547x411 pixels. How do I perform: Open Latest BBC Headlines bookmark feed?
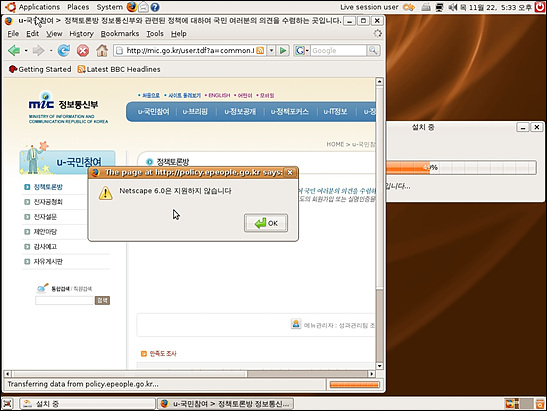click(x=119, y=69)
